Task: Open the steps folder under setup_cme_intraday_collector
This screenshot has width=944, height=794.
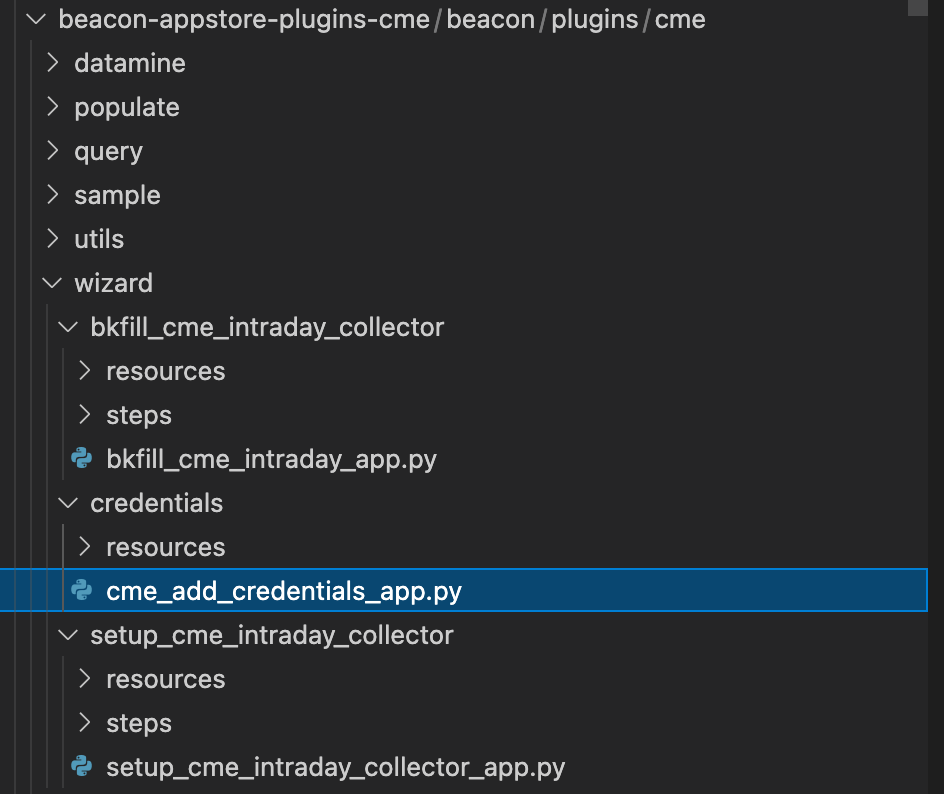Action: pyautogui.click(x=139, y=723)
